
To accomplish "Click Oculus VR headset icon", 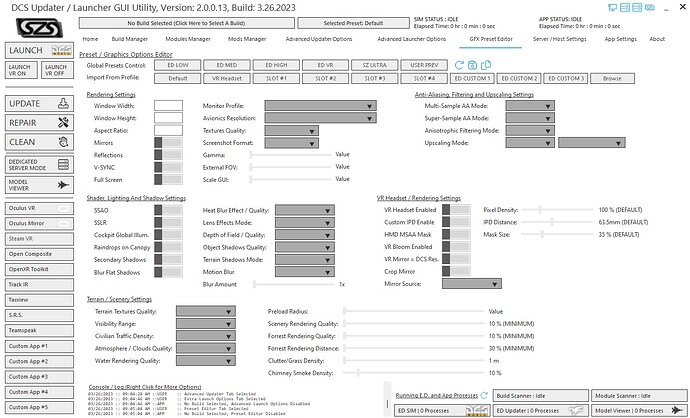I will coord(63,208).
